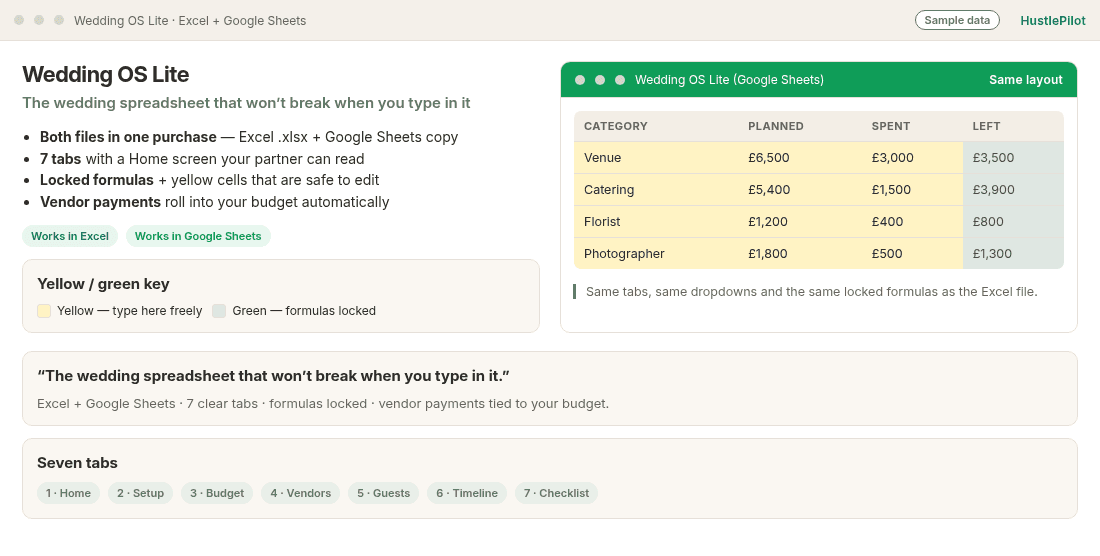The width and height of the screenshot is (1100, 556).
Task: Click the Works in Excel badge
Action: (x=69, y=236)
